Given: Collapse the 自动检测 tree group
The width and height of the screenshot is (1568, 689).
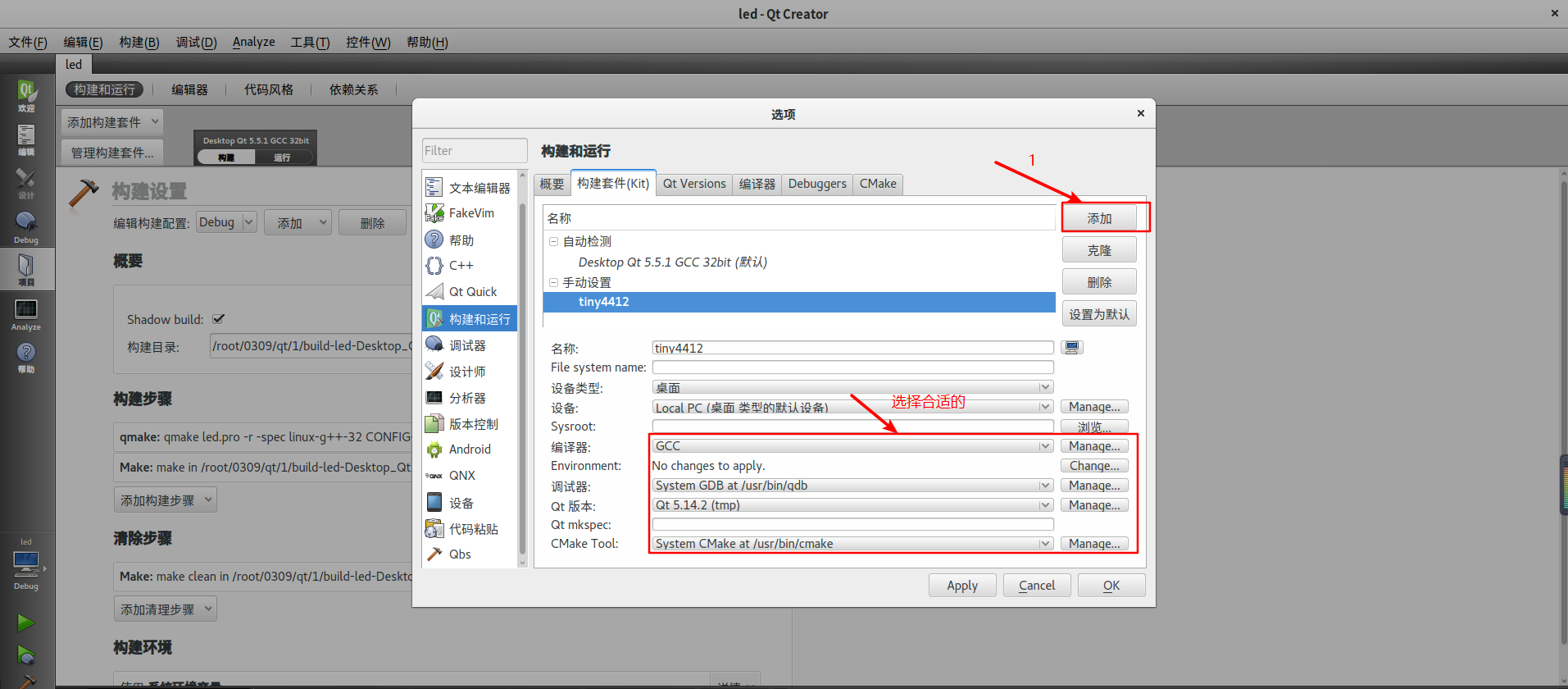Looking at the screenshot, I should point(553,242).
